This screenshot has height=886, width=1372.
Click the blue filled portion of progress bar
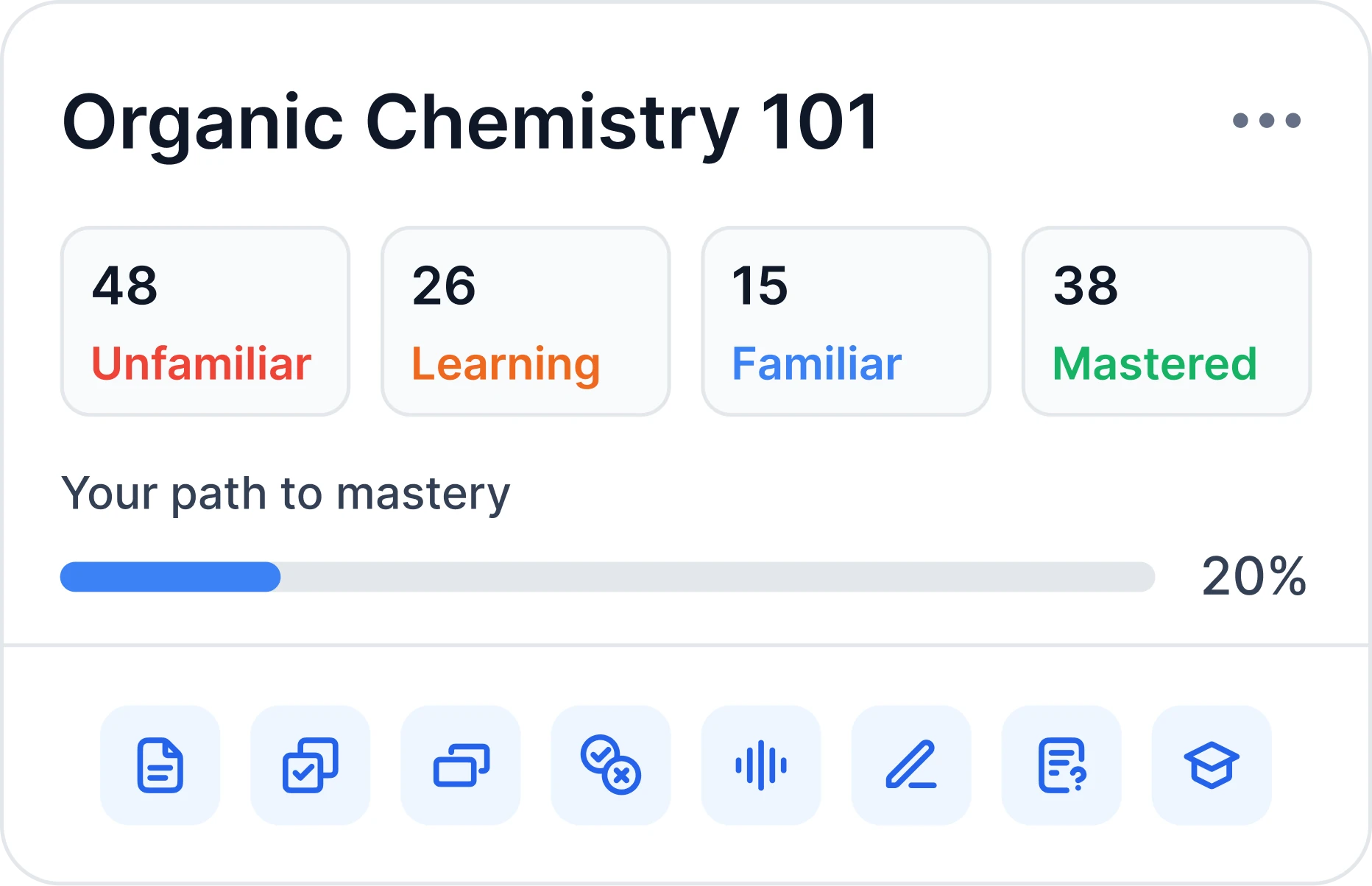(170, 577)
